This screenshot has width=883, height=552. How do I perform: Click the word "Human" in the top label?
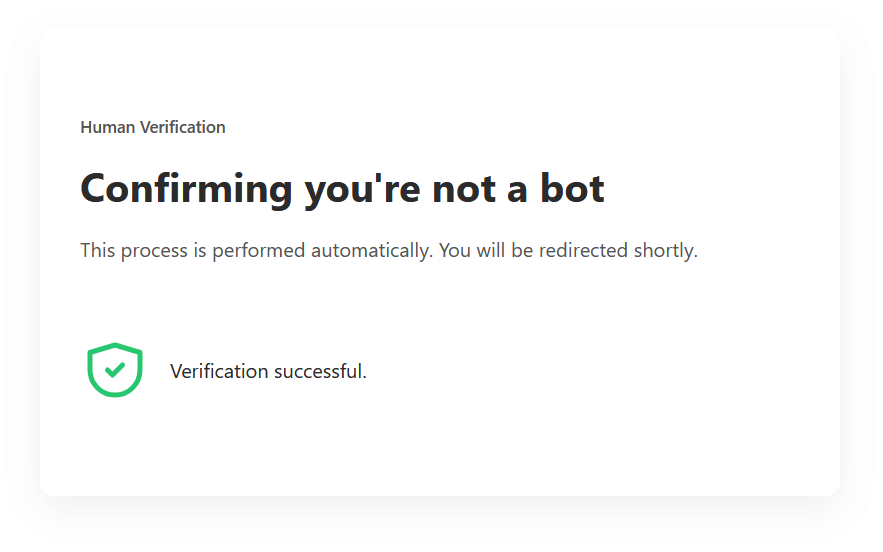point(104,127)
